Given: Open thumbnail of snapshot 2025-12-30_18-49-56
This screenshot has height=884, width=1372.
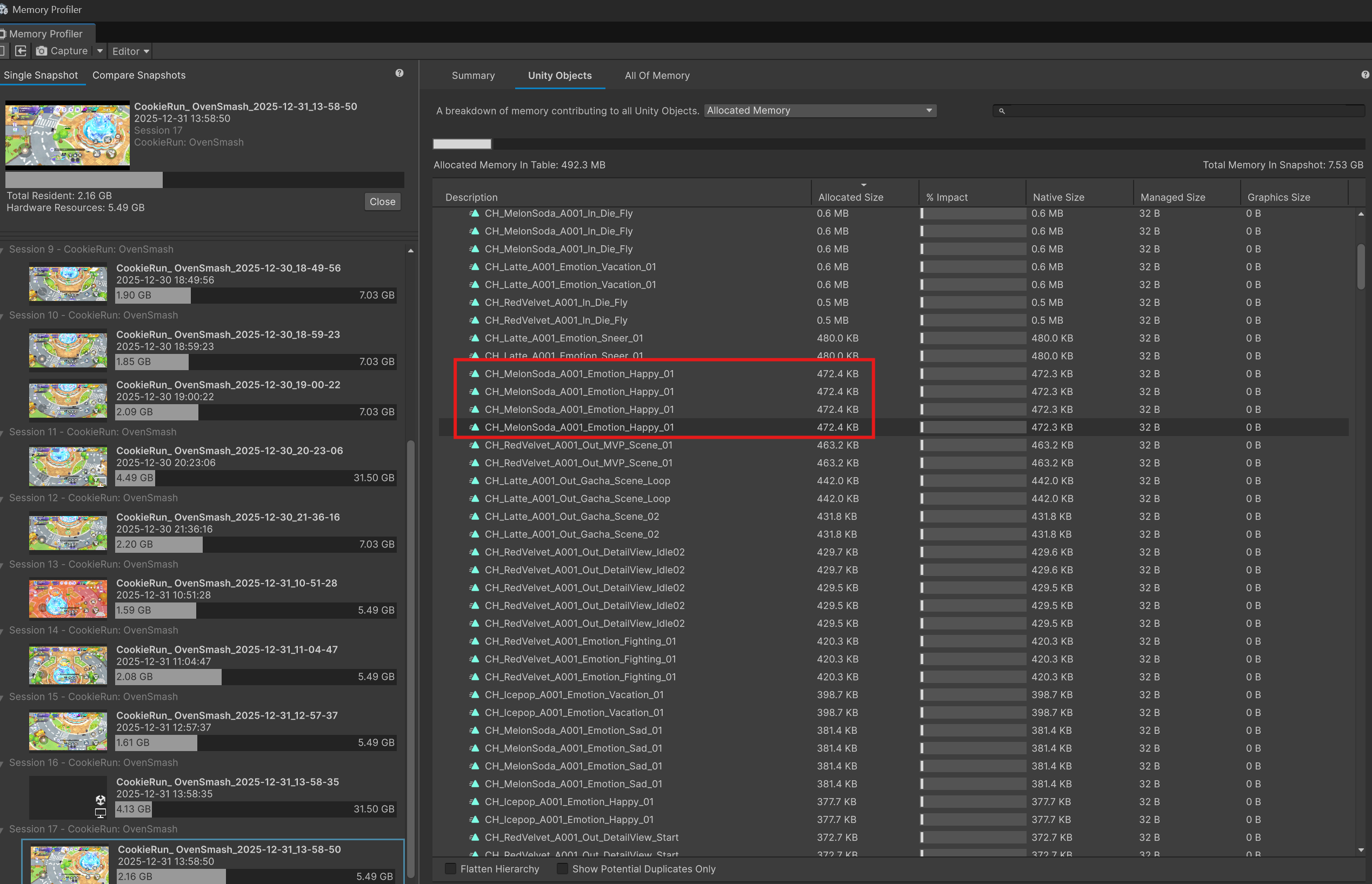Looking at the screenshot, I should coord(68,283).
